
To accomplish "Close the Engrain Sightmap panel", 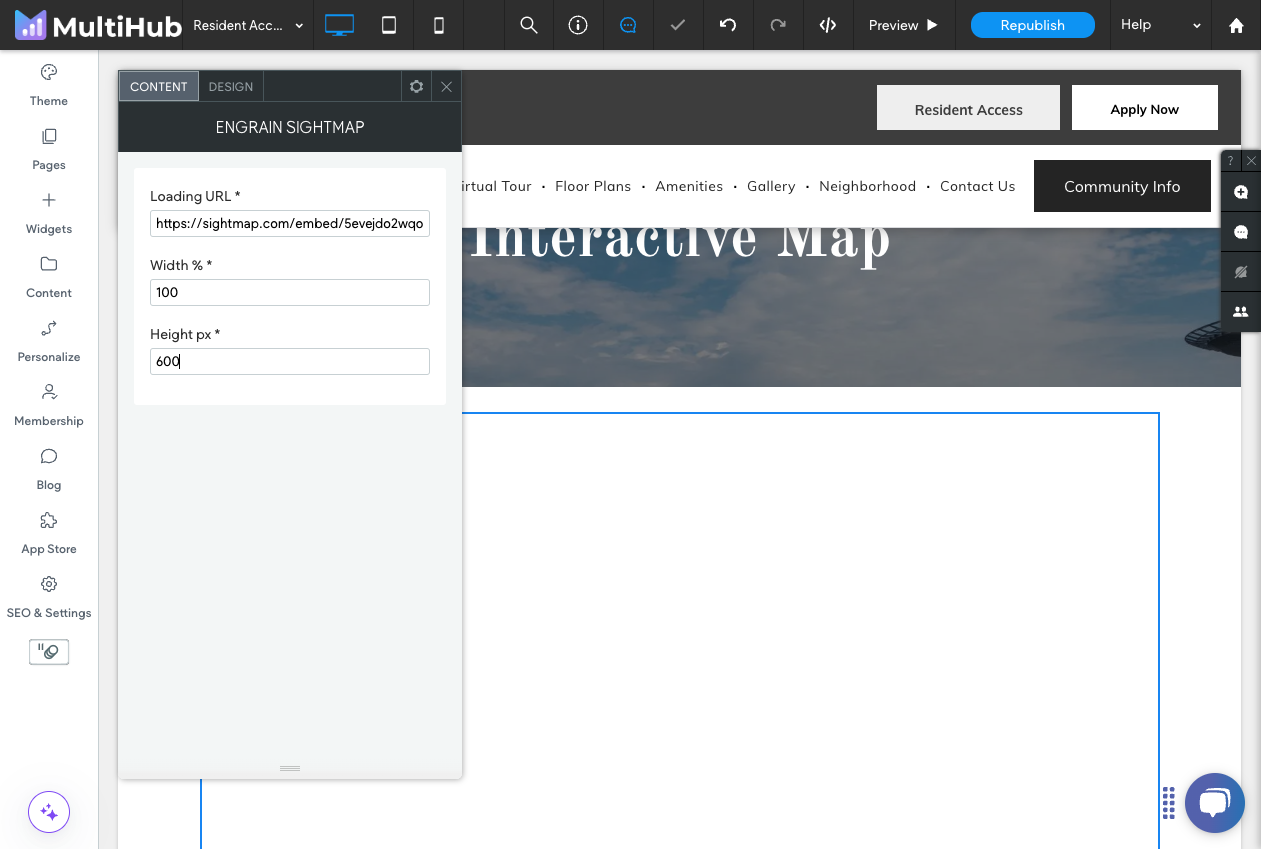I will pyautogui.click(x=446, y=86).
